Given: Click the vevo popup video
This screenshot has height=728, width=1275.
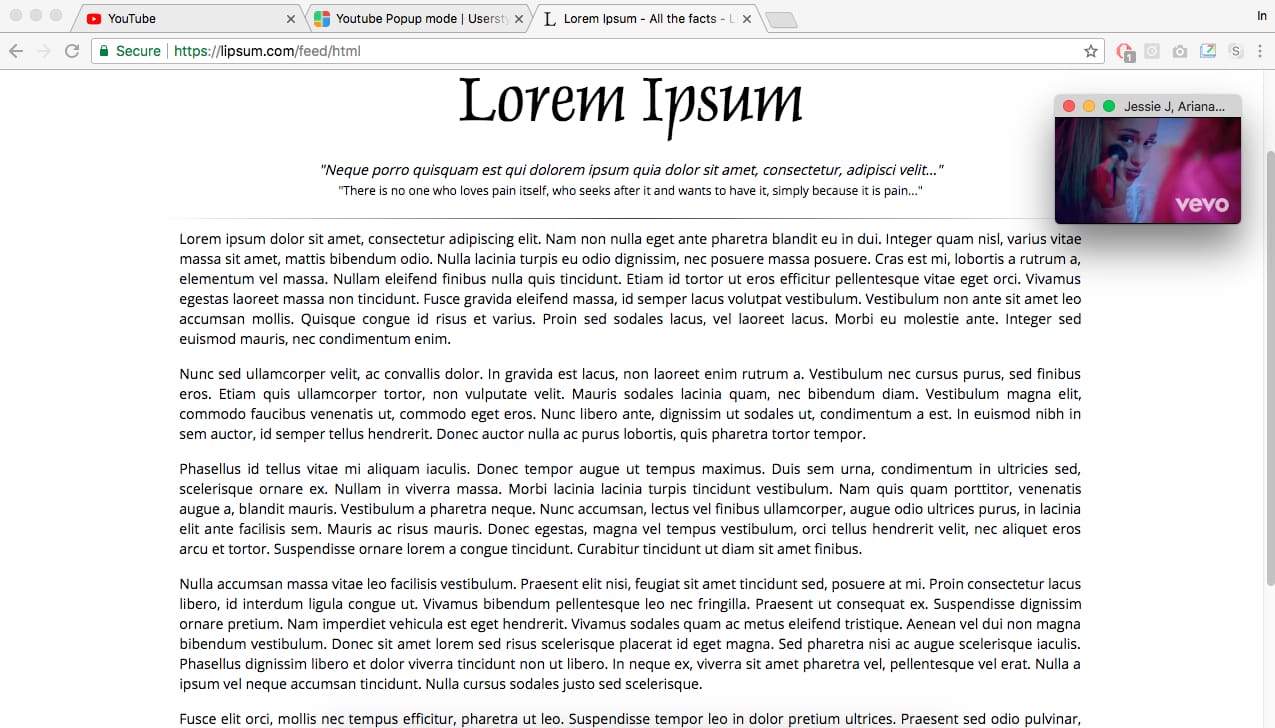Looking at the screenshot, I should tap(1148, 170).
